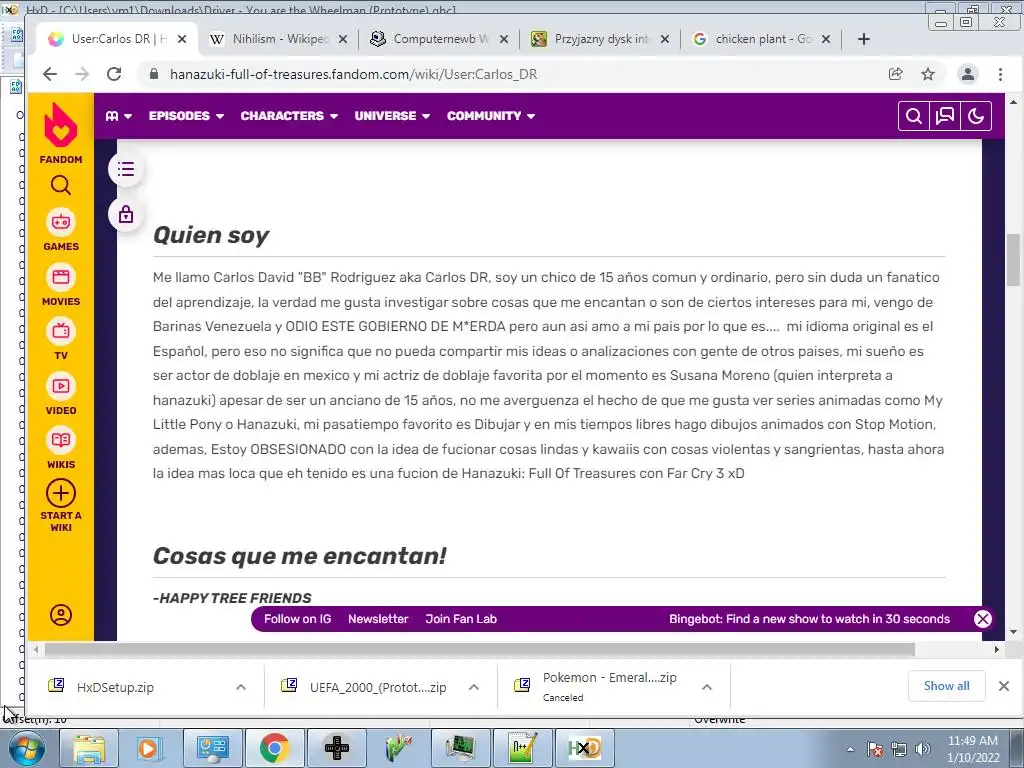
Task: Expand the Community dropdown menu
Action: pos(490,116)
